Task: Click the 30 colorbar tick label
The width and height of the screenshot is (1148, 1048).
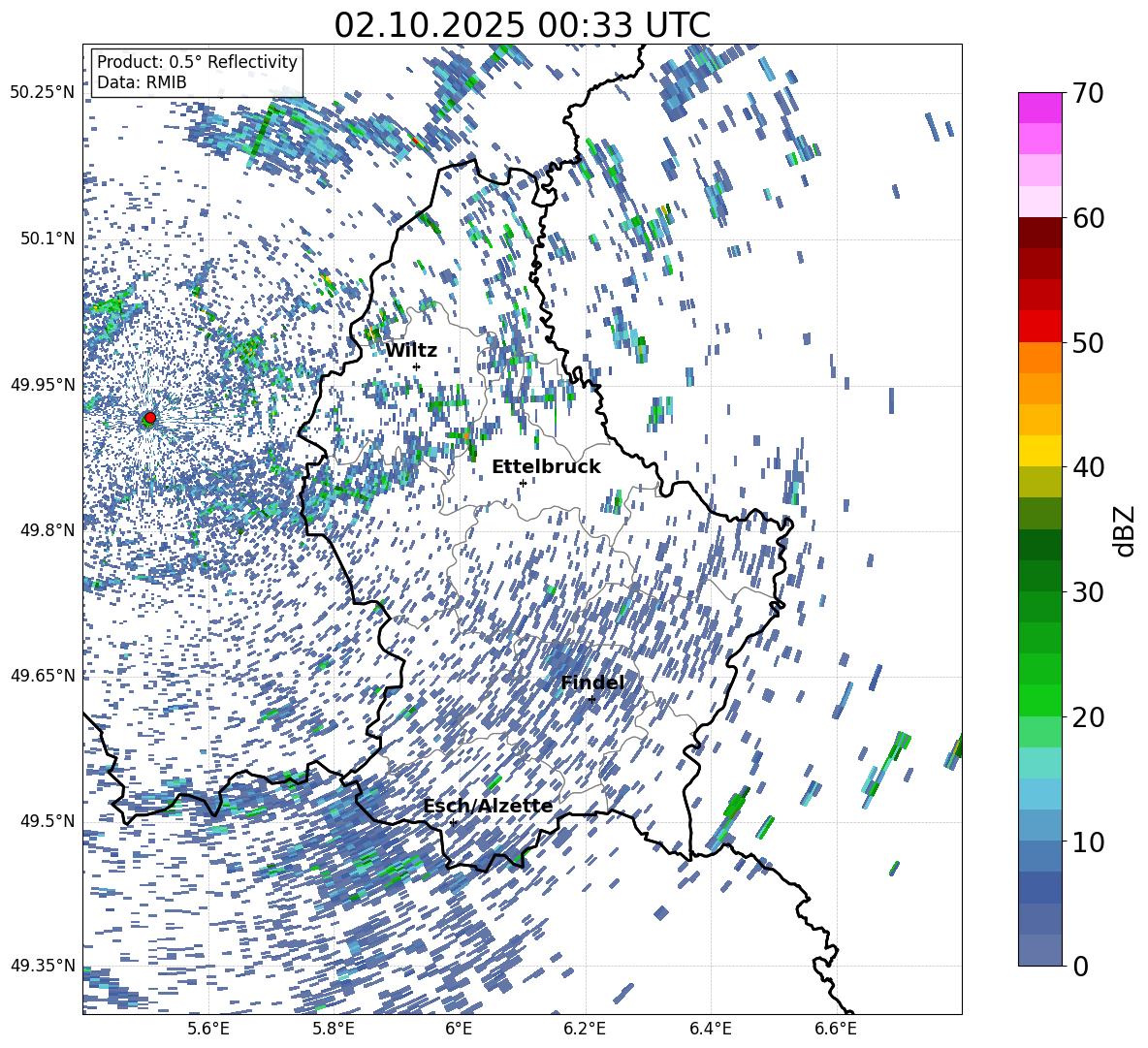Action: click(1088, 592)
